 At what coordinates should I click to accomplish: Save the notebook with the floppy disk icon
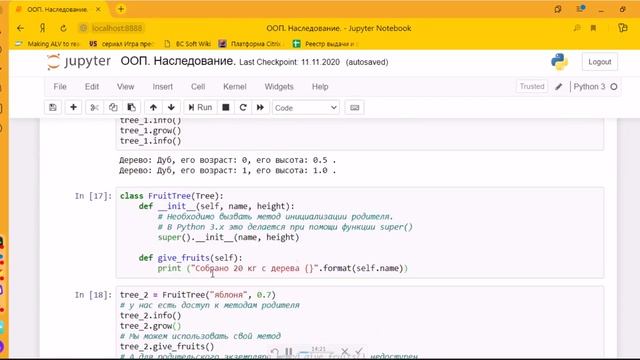coord(53,107)
